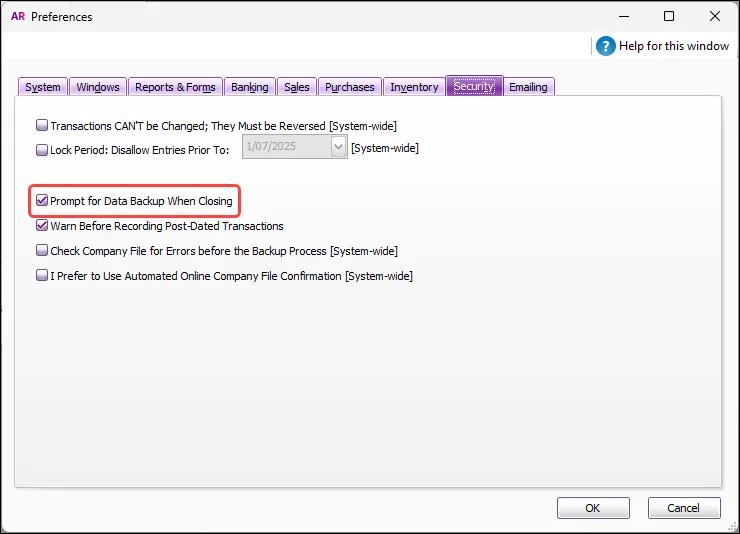The height and width of the screenshot is (534, 740).
Task: Disable Warn Before Recording Post-Dated Transactions
Action: click(42, 225)
